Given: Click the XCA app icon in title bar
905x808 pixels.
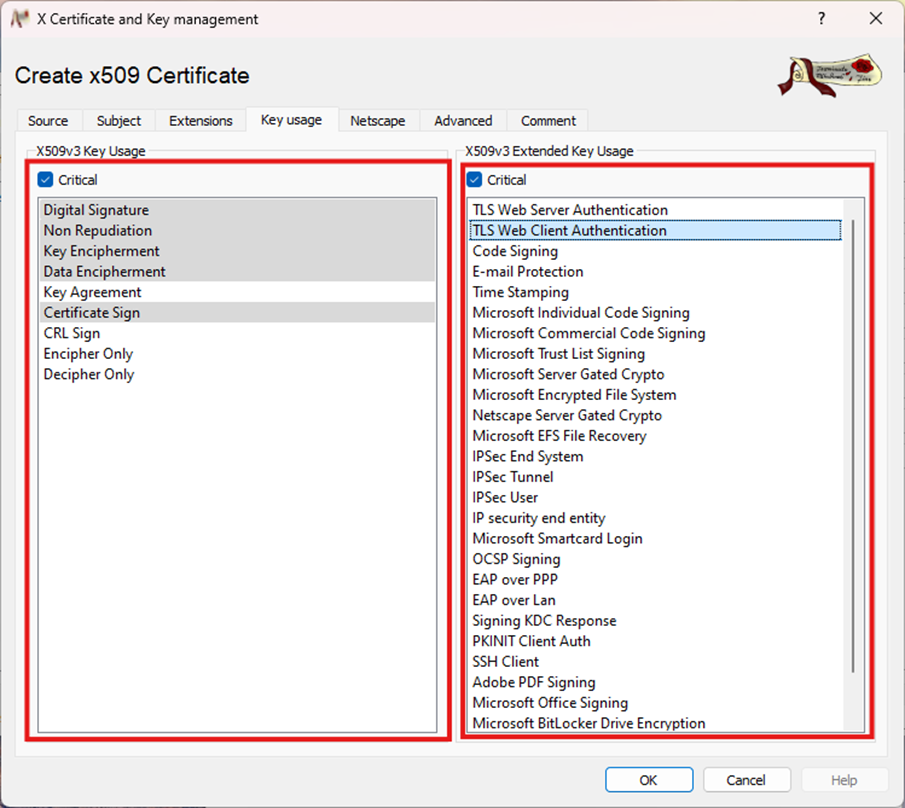Looking at the screenshot, I should [x=19, y=19].
